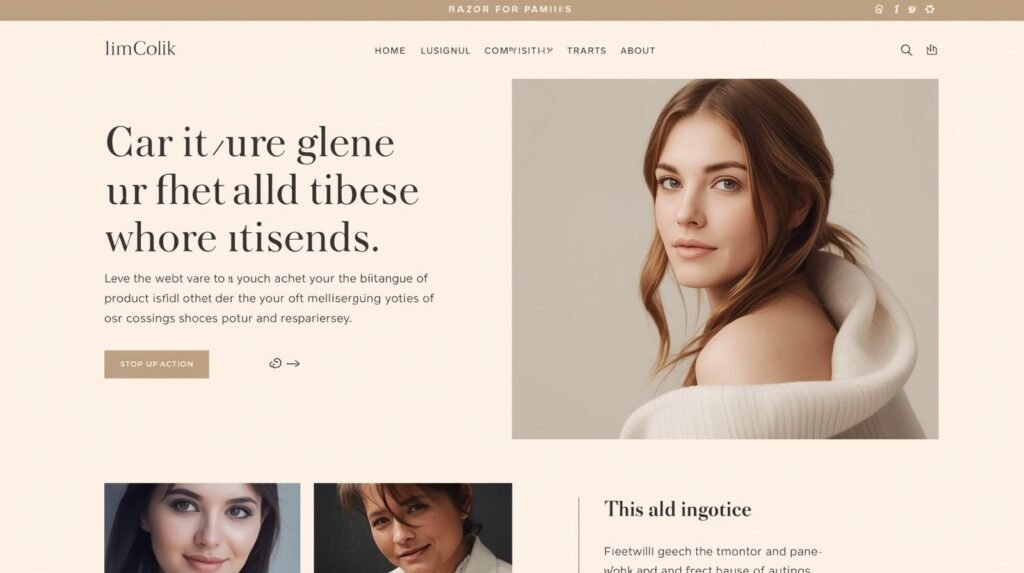Open the short-haired person thumbnail
The height and width of the screenshot is (573, 1024).
(x=413, y=528)
